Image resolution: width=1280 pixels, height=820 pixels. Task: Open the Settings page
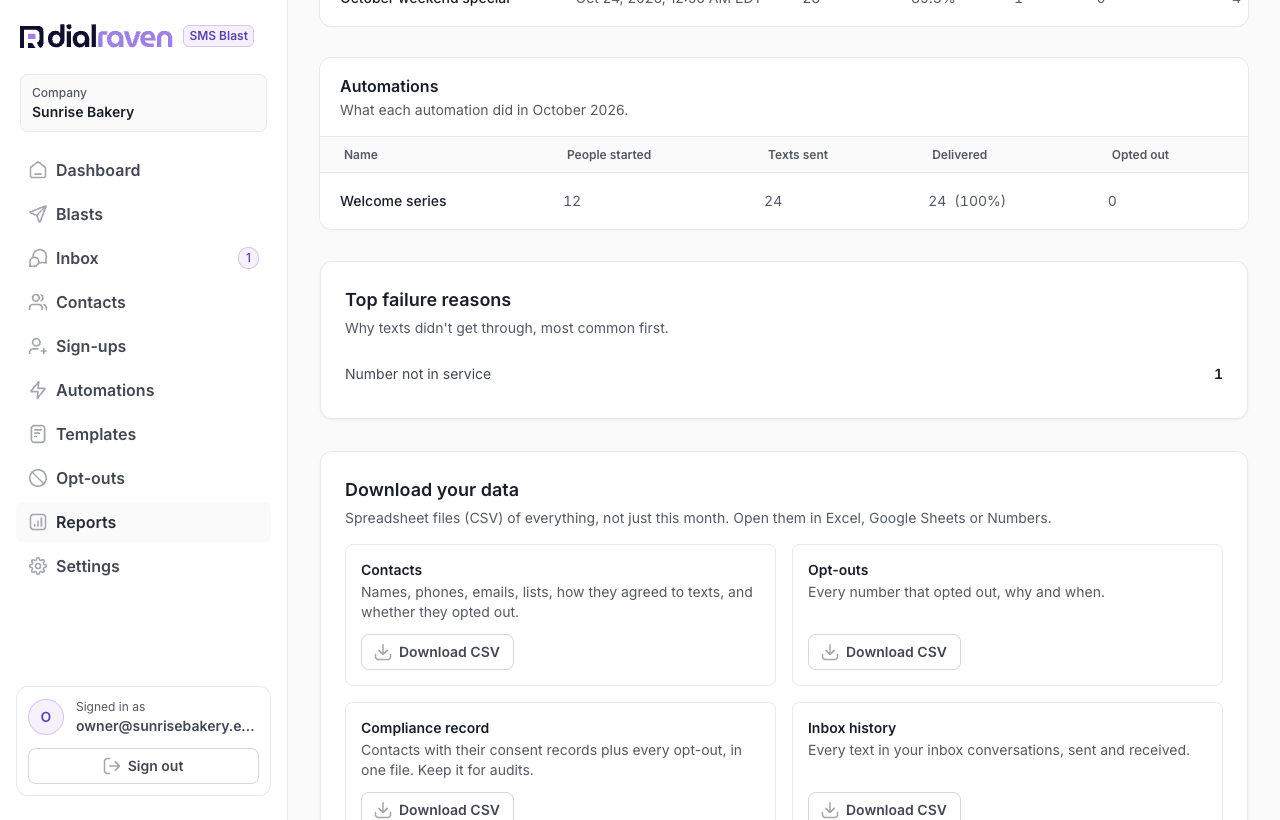tap(143, 566)
